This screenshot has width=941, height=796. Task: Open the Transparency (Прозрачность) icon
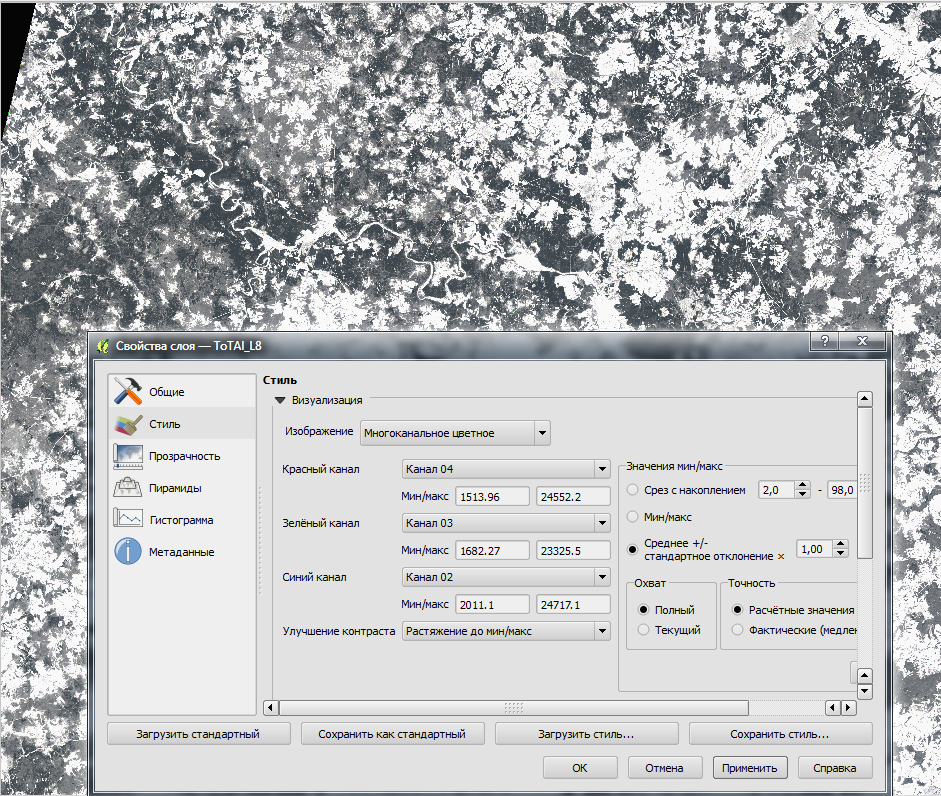click(128, 456)
